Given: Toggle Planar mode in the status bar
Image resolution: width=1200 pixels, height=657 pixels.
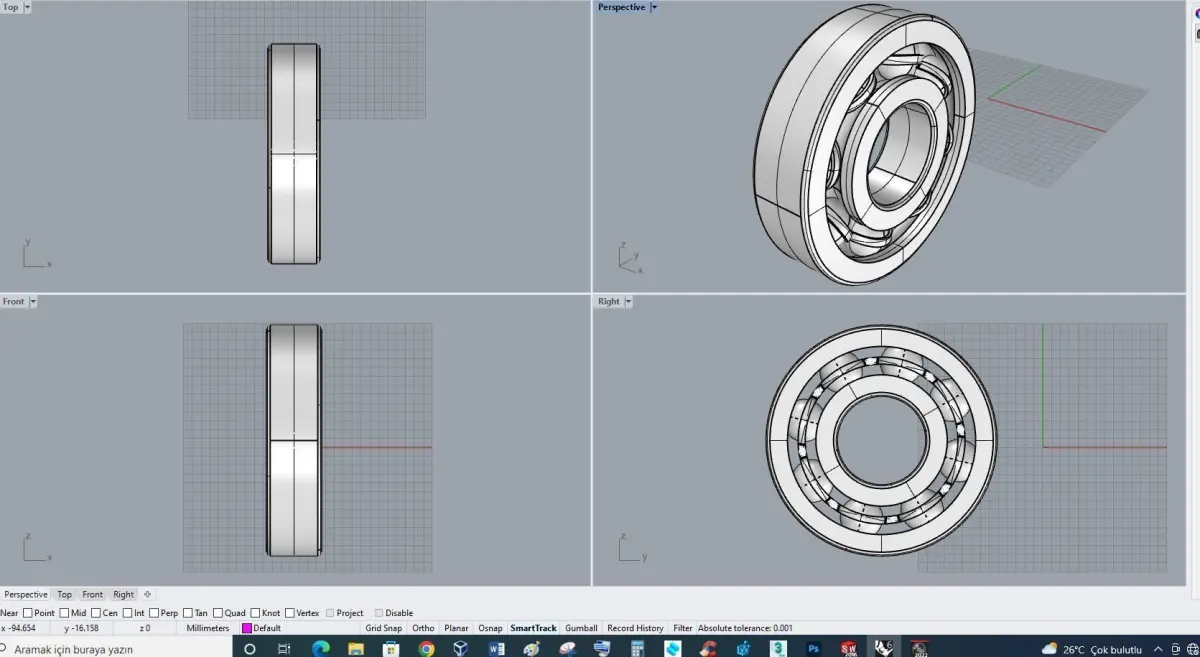Looking at the screenshot, I should coord(456,628).
